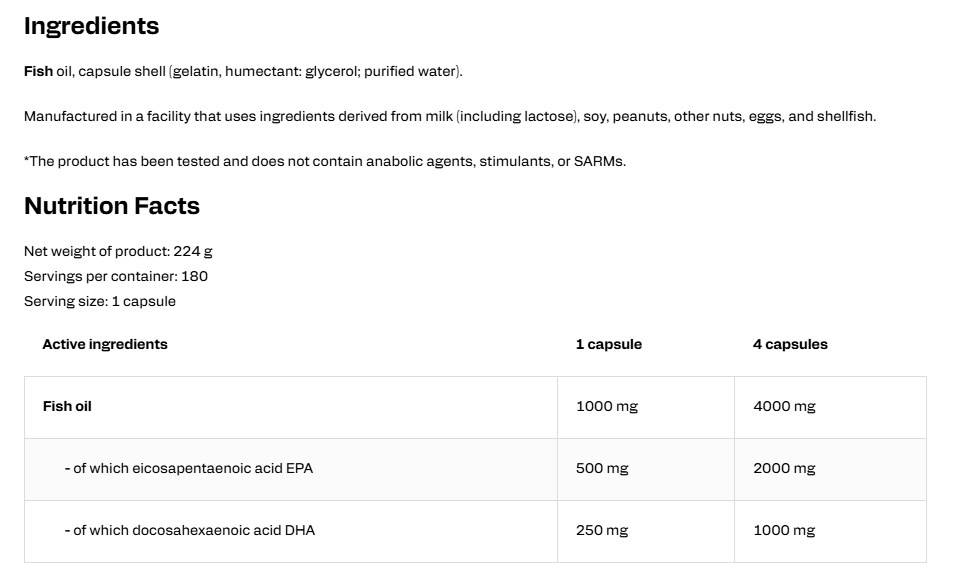Screen dimensions: 953x582
Task: Click the Ingredients heading
Action: tap(91, 26)
